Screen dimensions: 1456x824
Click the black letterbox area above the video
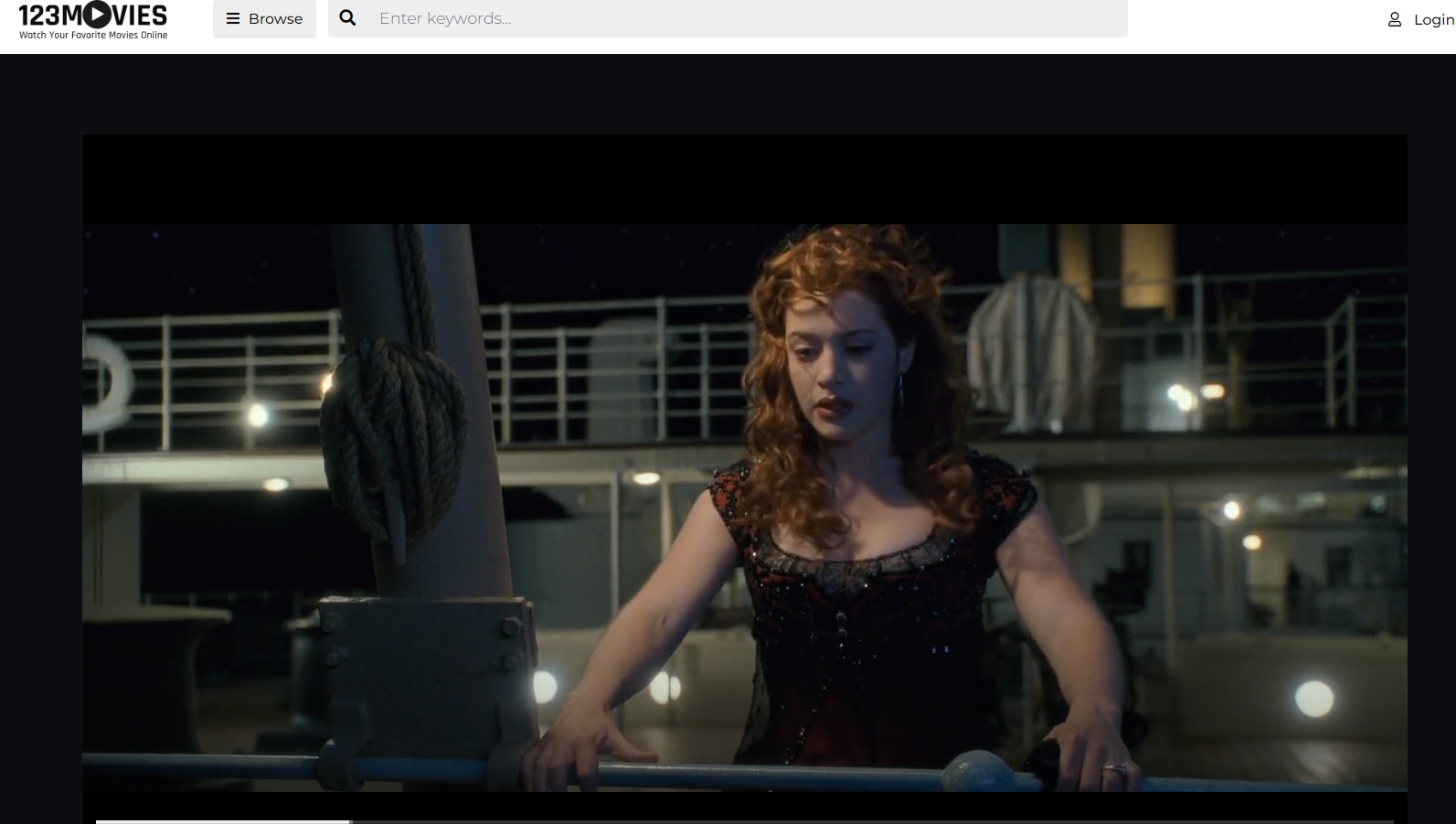click(x=744, y=178)
